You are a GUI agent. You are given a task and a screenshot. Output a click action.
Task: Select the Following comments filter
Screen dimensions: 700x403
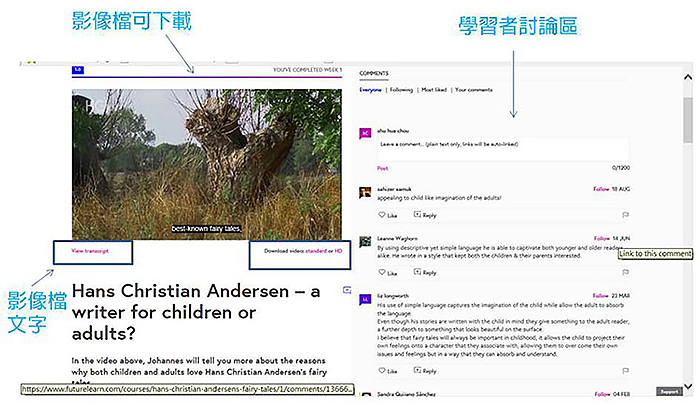pyautogui.click(x=401, y=90)
